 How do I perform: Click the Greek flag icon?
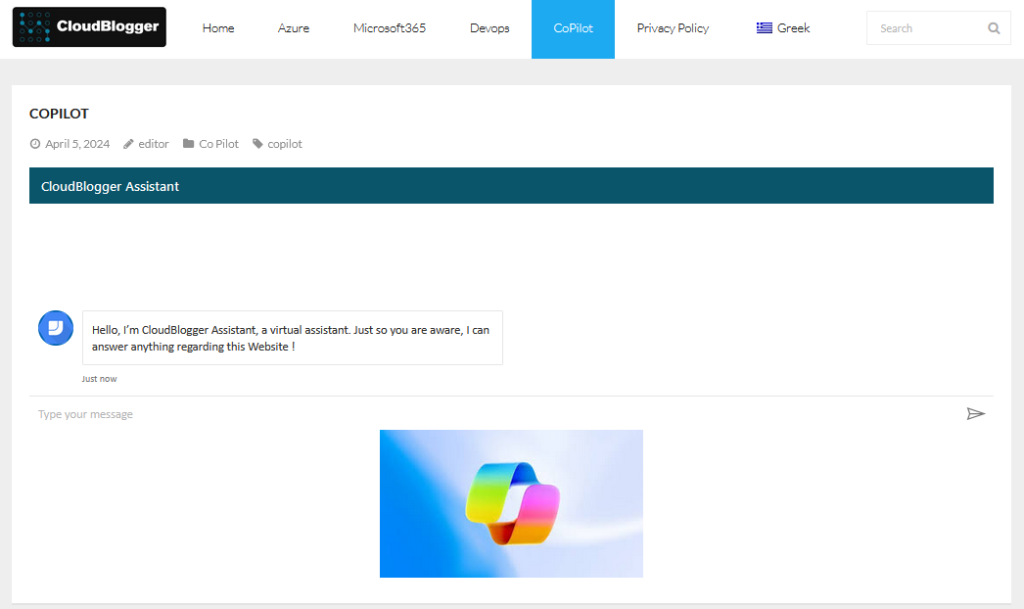pos(764,28)
